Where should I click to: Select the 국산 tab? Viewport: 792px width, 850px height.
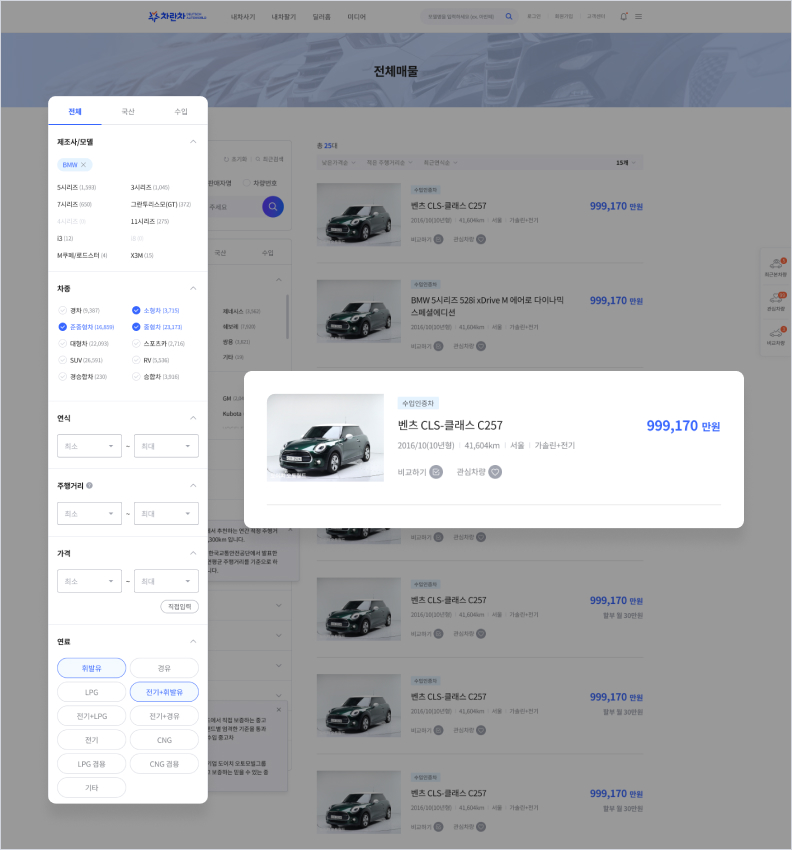click(x=128, y=112)
